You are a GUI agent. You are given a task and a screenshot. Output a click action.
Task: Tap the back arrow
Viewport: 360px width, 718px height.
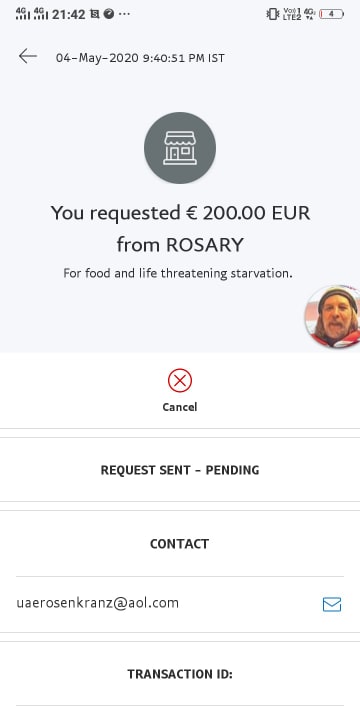click(x=27, y=56)
